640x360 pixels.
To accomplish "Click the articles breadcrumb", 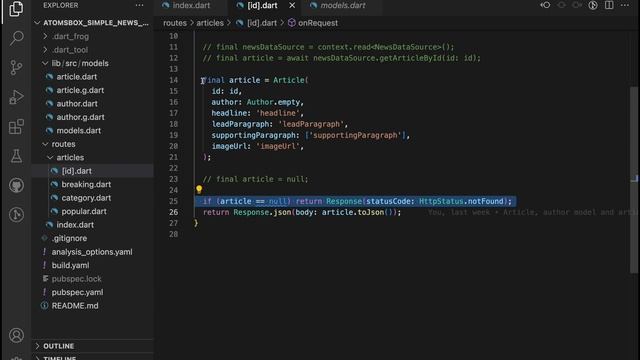I will pyautogui.click(x=210, y=23).
